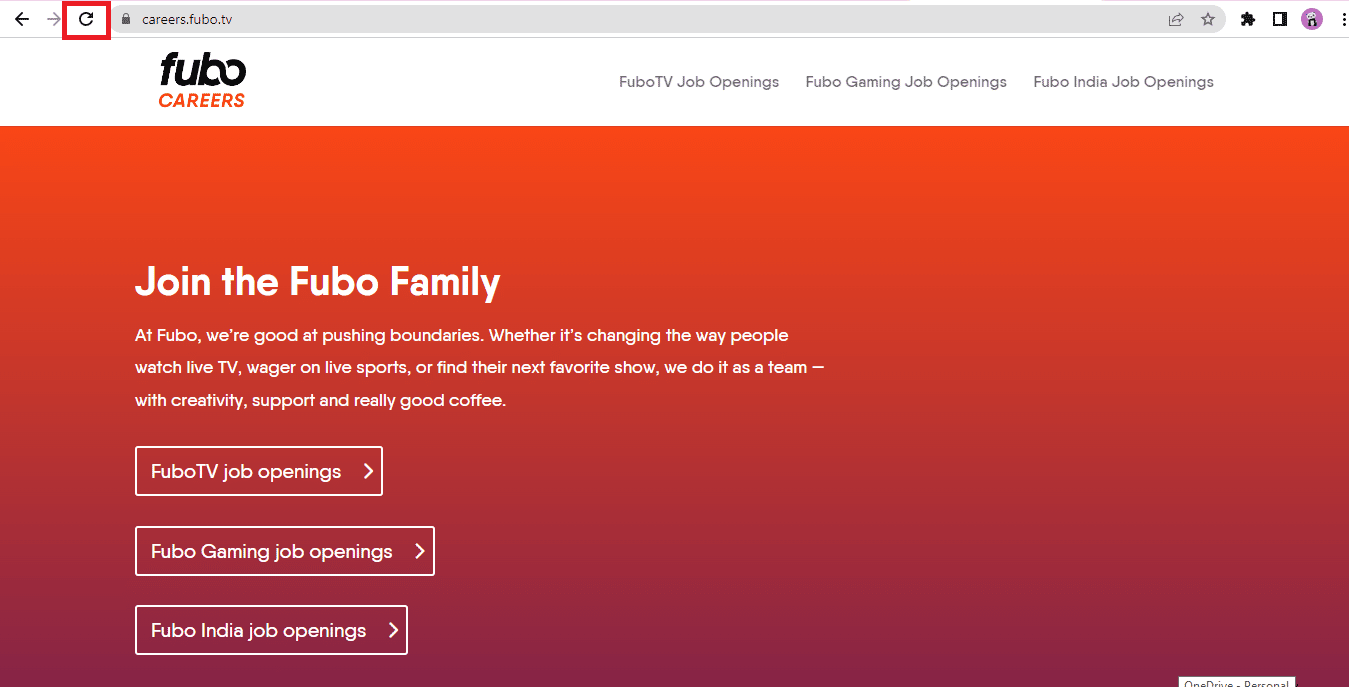This screenshot has height=687, width=1349.
Task: Click the Join the Fubo Family heading
Action: (318, 282)
